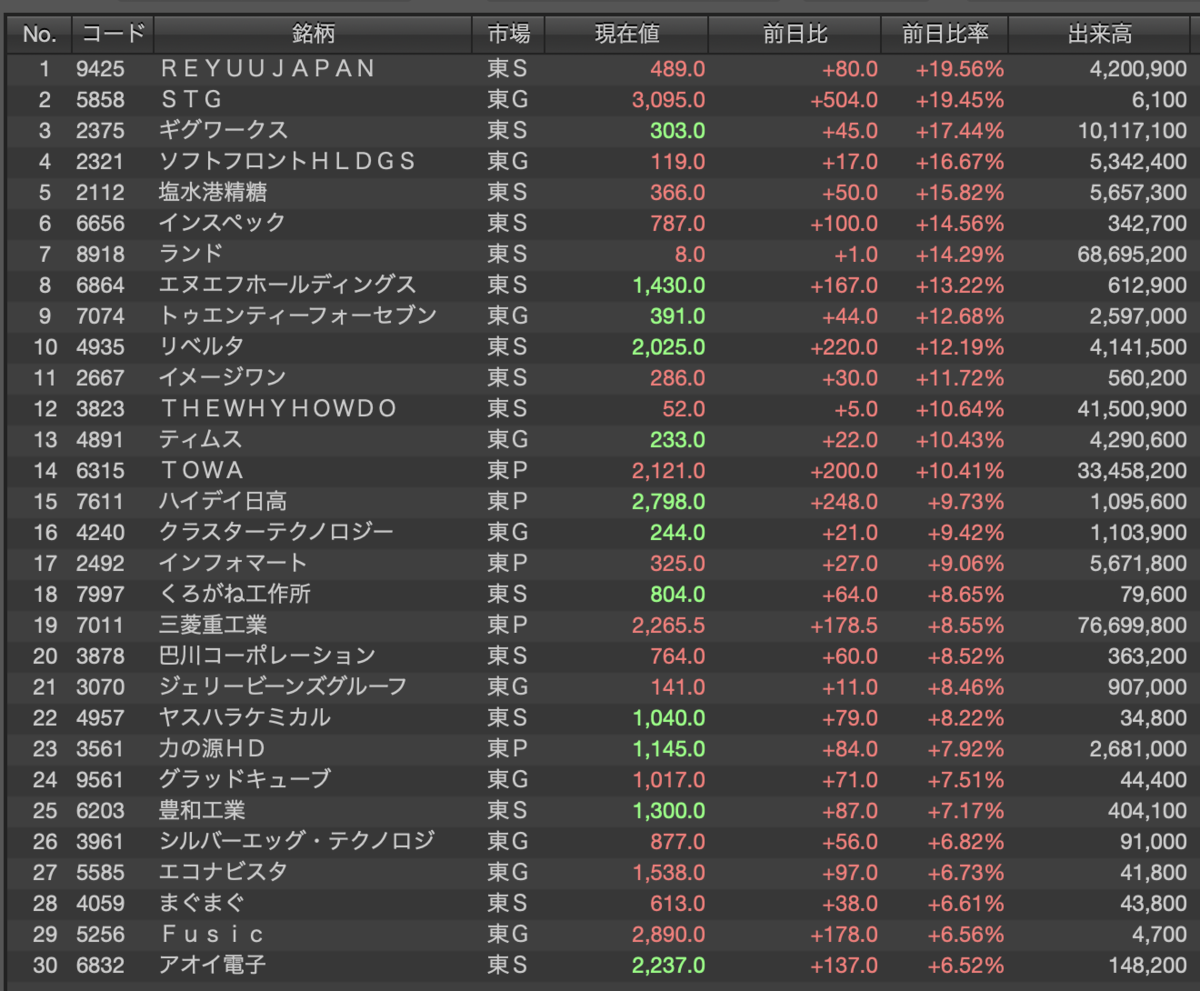Click イメージワン stock name

click(x=222, y=378)
